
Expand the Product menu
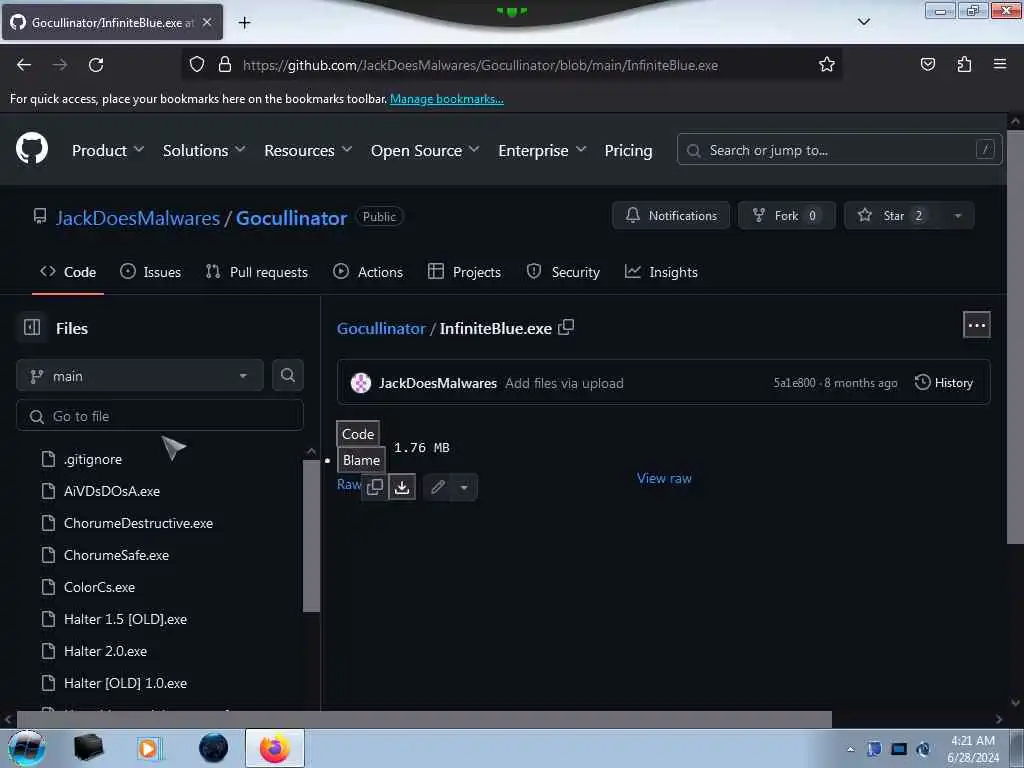[108, 150]
